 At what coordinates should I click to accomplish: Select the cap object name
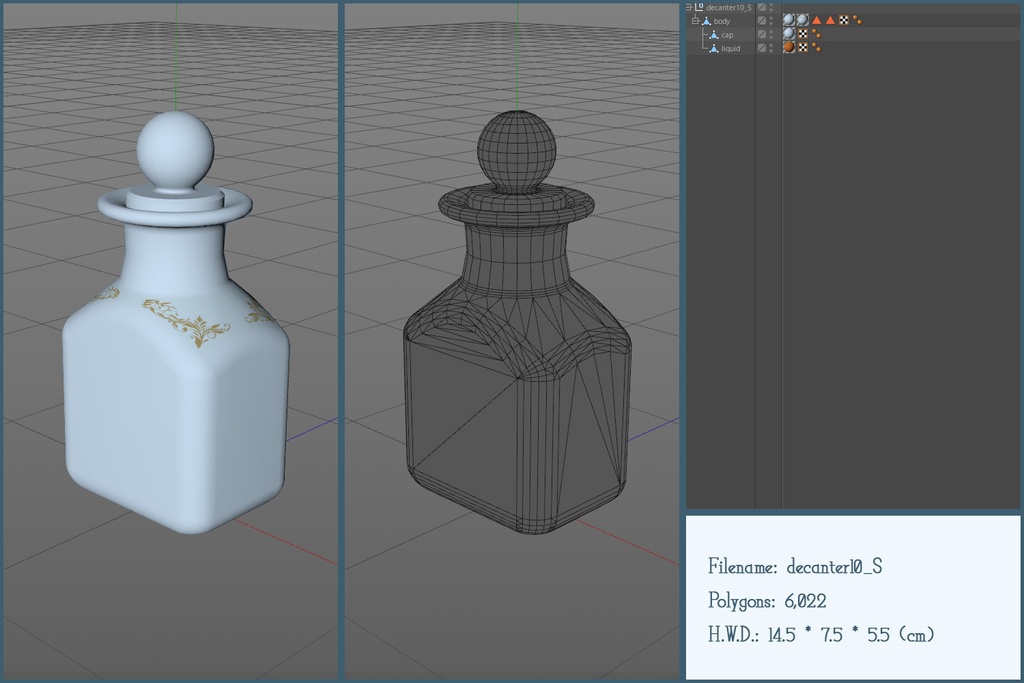point(728,35)
